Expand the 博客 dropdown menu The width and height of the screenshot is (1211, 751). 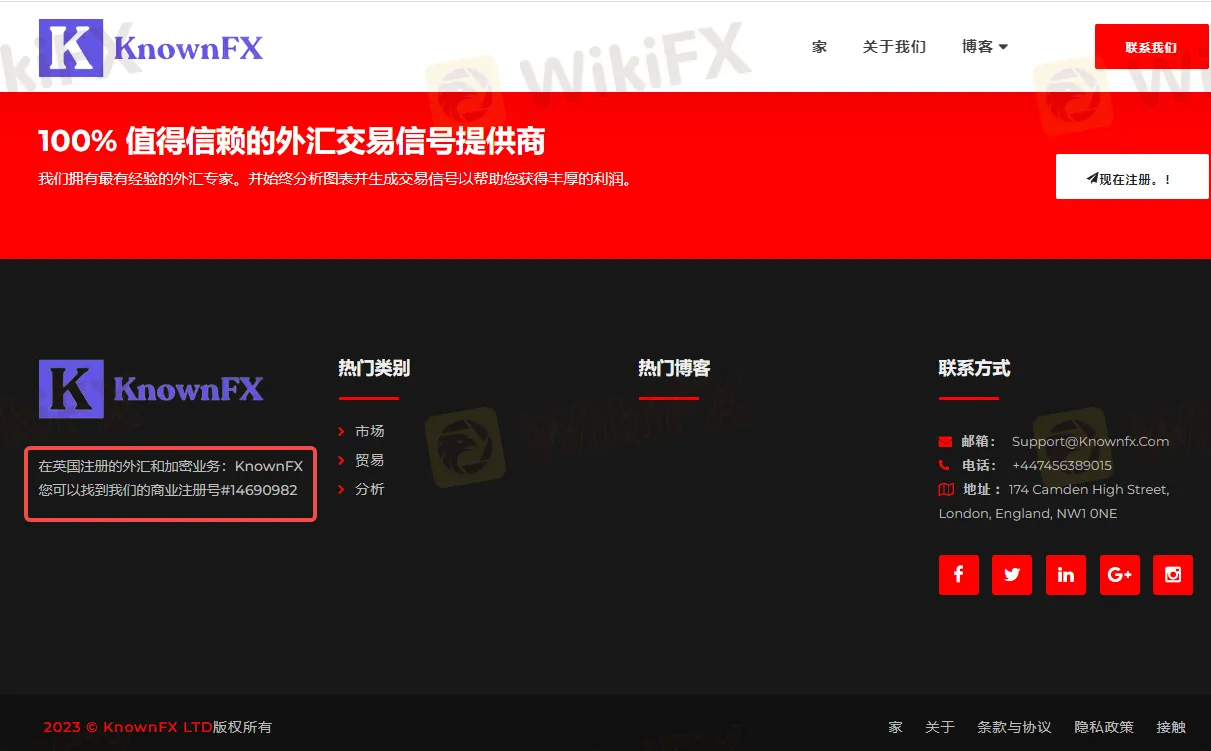(984, 46)
